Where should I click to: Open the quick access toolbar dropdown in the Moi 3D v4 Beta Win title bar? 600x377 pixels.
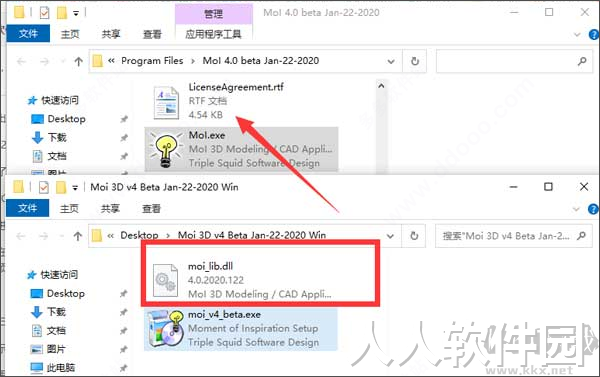tap(75, 188)
